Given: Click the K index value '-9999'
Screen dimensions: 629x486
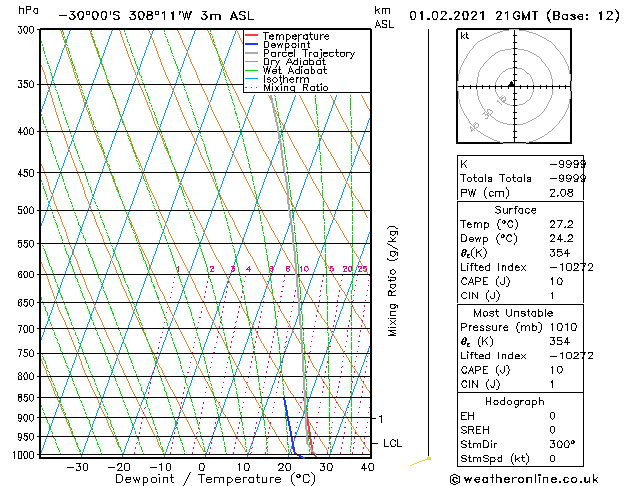Looking at the screenshot, I should tap(568, 164).
